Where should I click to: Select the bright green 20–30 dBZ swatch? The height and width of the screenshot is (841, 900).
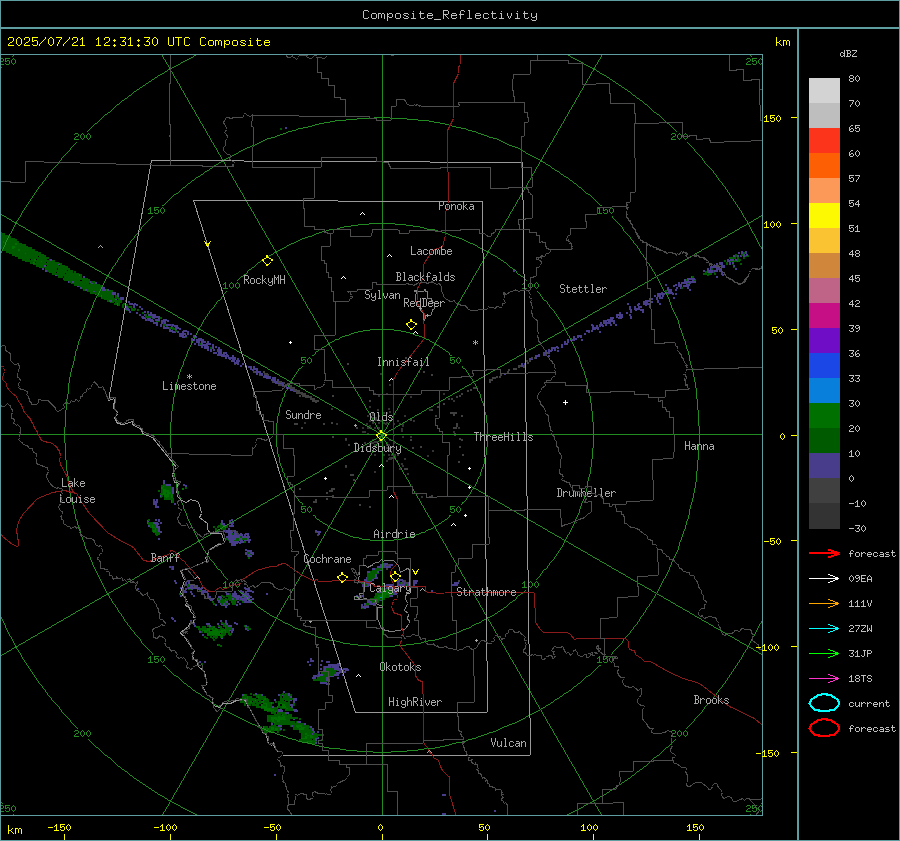pos(824,416)
